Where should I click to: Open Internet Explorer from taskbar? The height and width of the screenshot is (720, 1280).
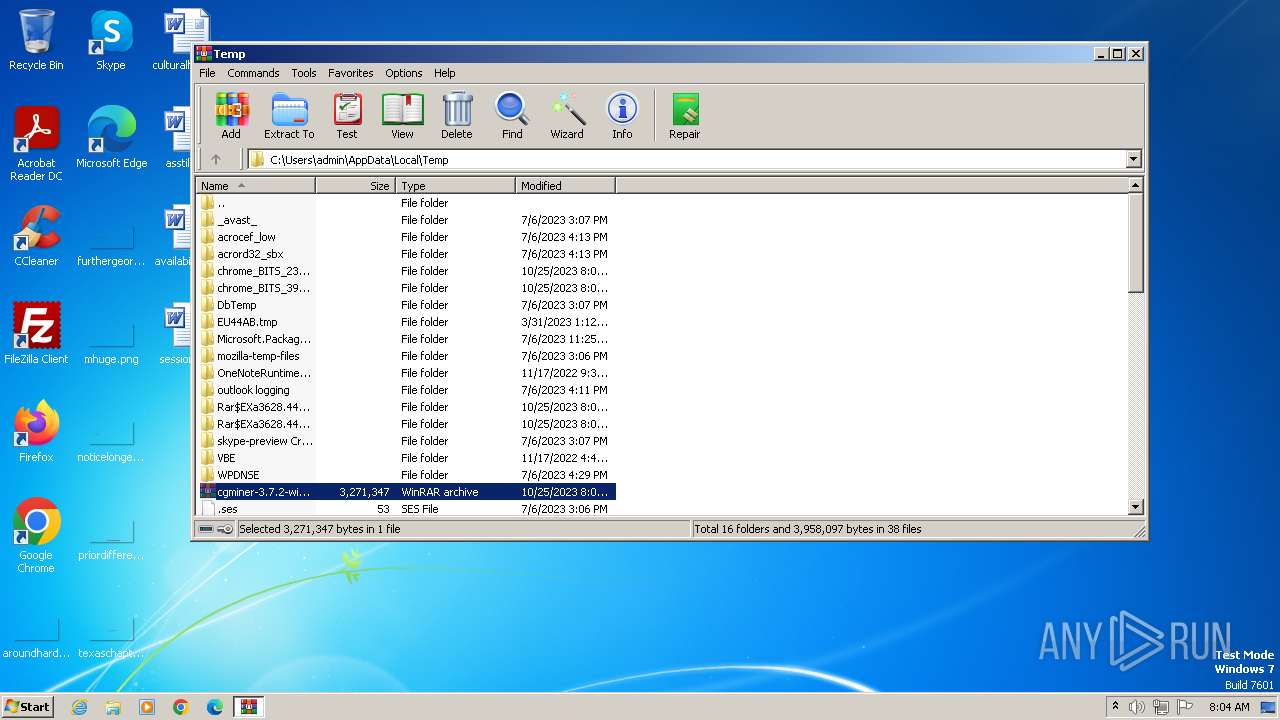pos(79,707)
